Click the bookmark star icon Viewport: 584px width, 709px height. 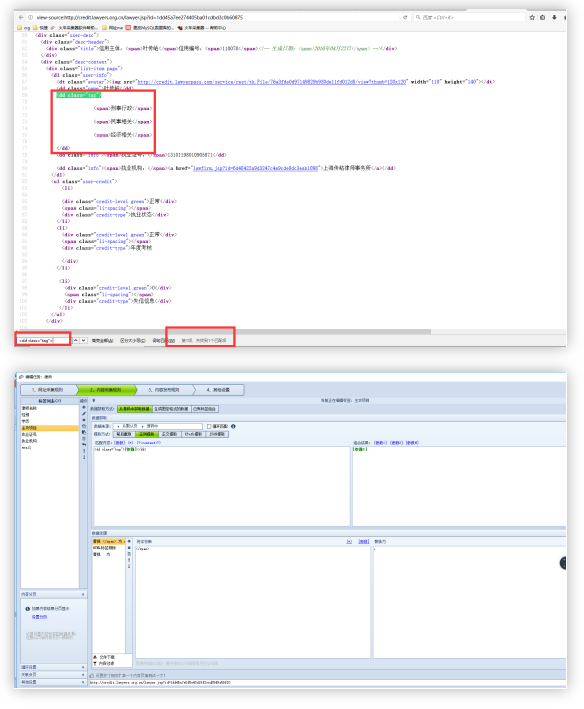coord(532,18)
